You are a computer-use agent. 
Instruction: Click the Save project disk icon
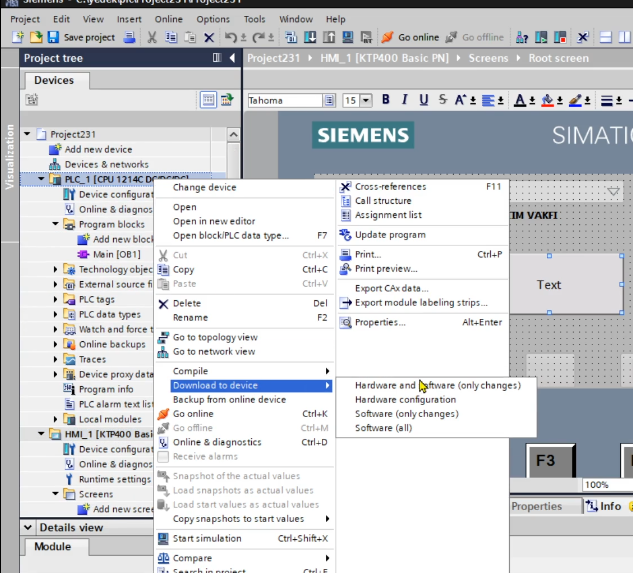click(x=53, y=37)
